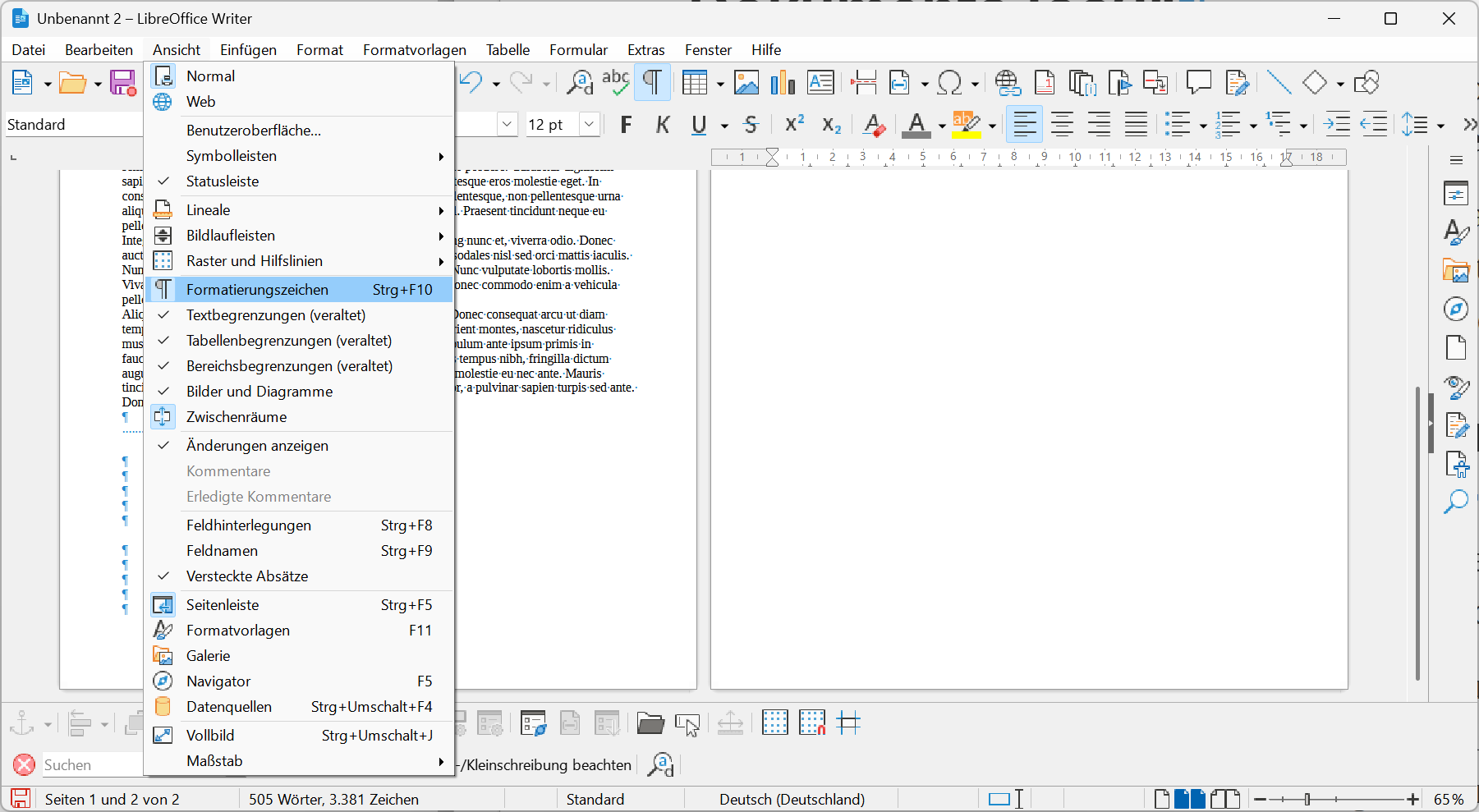Toggle Zwischenräume in Ansicht menu
1479x812 pixels.
click(299, 417)
